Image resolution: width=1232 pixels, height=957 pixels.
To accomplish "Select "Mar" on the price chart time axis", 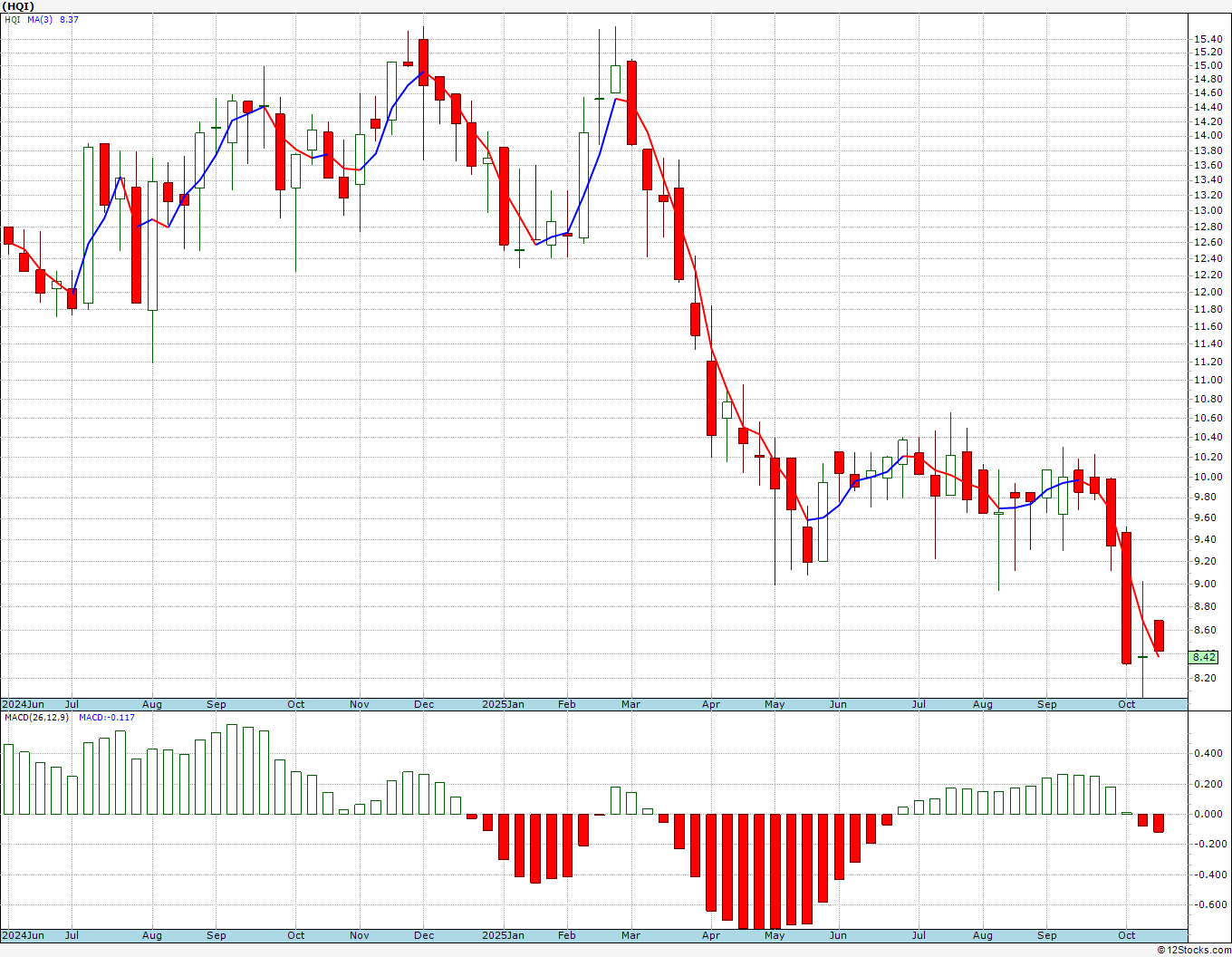I will 630,704.
